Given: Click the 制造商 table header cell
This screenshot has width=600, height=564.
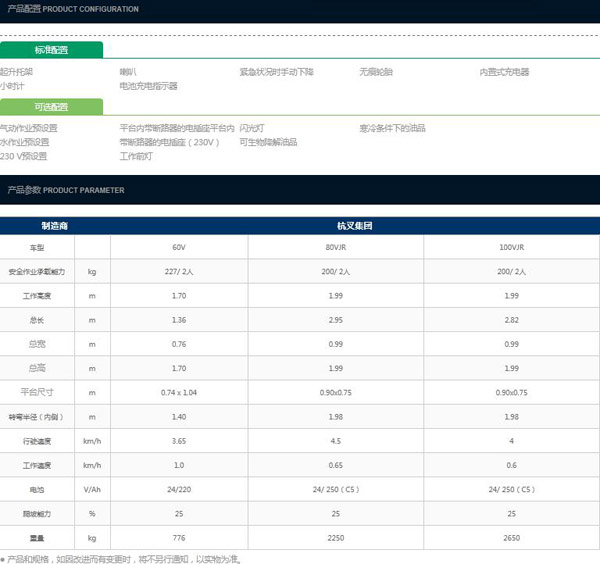Looking at the screenshot, I should point(54,226).
